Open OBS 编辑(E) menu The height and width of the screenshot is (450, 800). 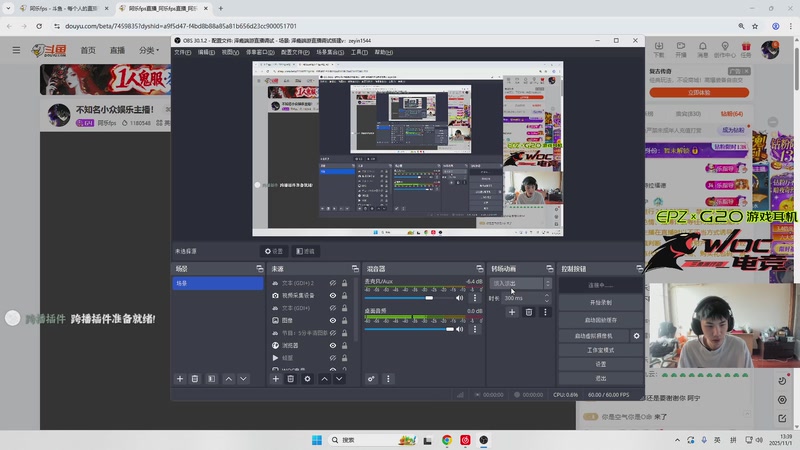pyautogui.click(x=206, y=52)
